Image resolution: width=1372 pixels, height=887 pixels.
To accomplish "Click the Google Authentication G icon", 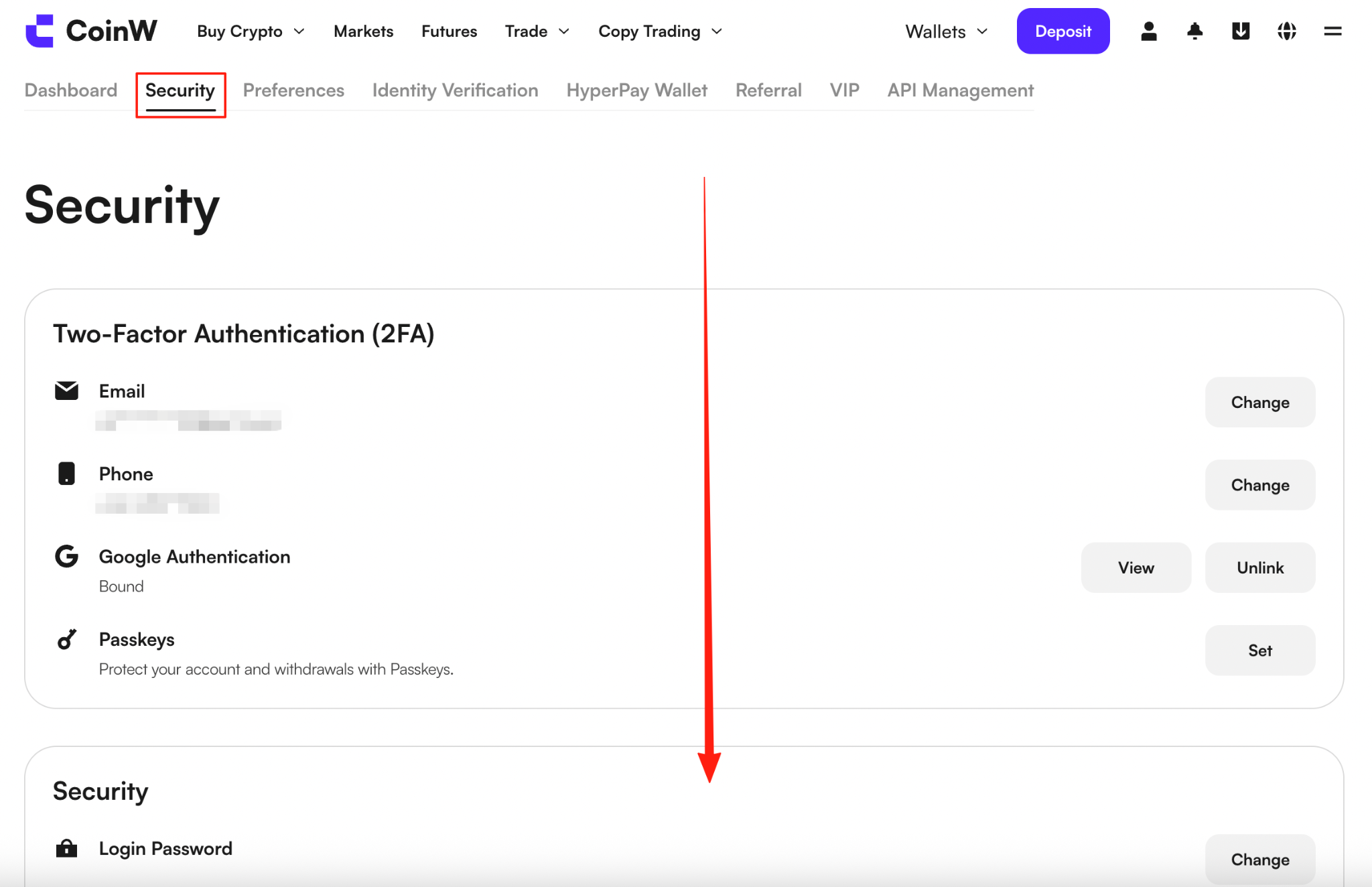I will click(x=66, y=556).
